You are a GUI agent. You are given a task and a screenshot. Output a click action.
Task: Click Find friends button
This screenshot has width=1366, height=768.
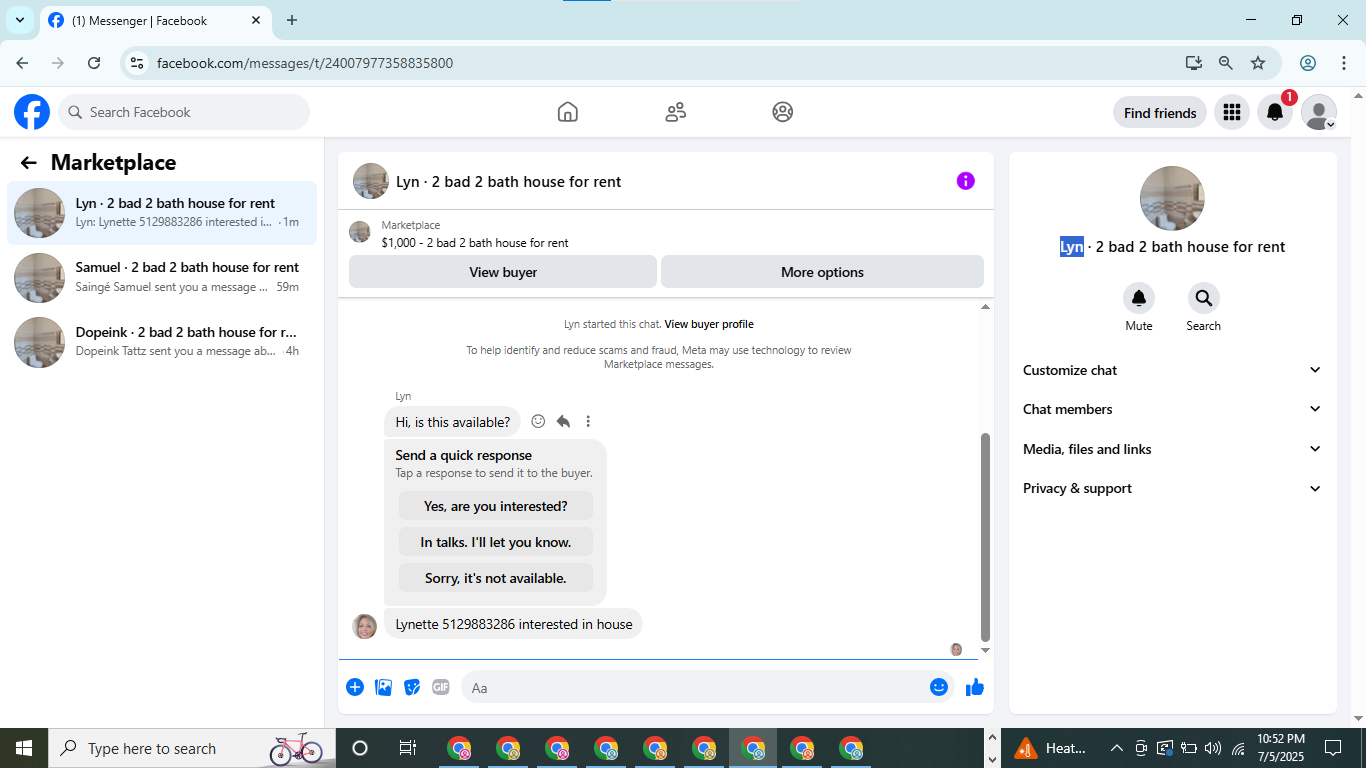[x=1160, y=113]
